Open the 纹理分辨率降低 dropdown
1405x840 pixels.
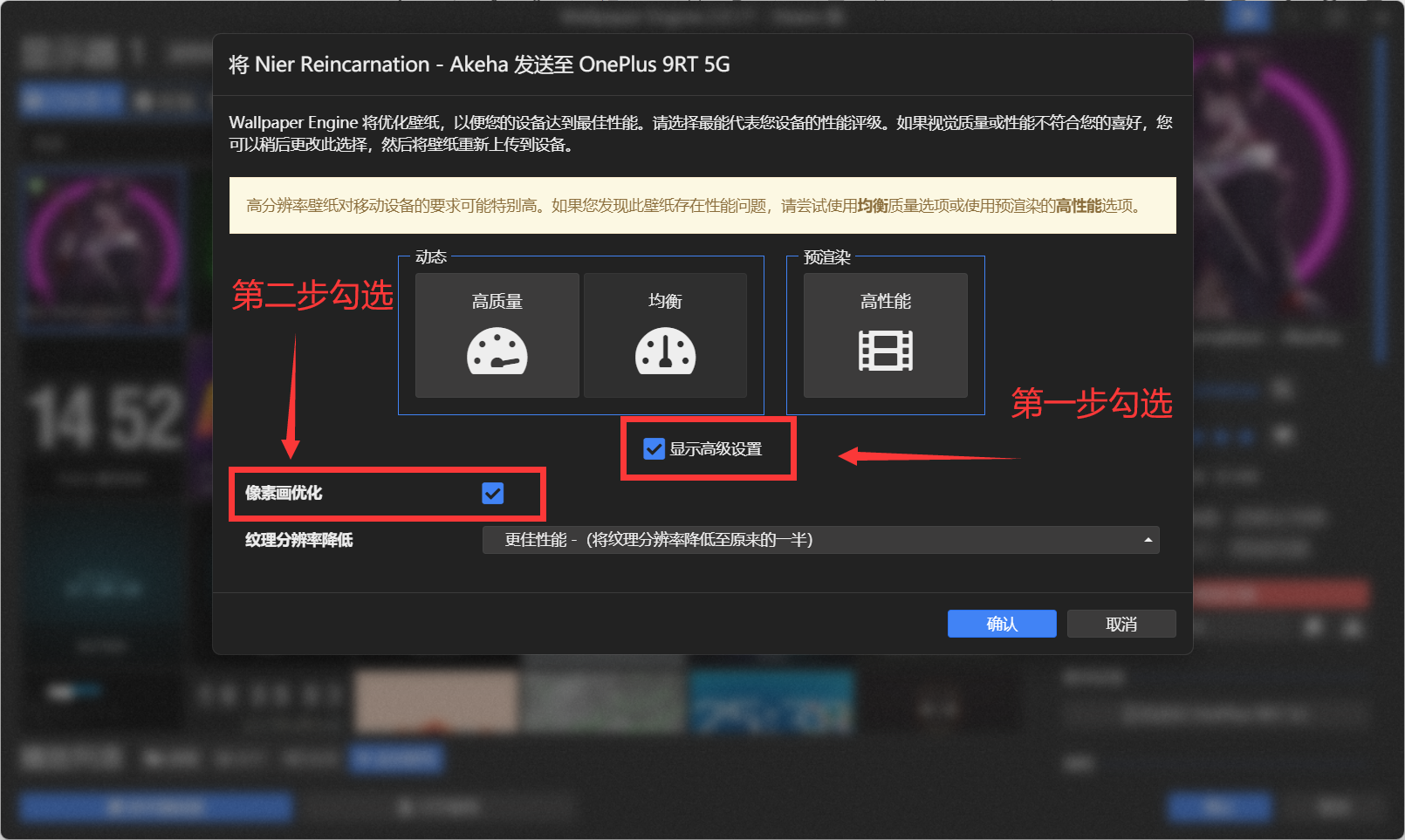pos(821,540)
